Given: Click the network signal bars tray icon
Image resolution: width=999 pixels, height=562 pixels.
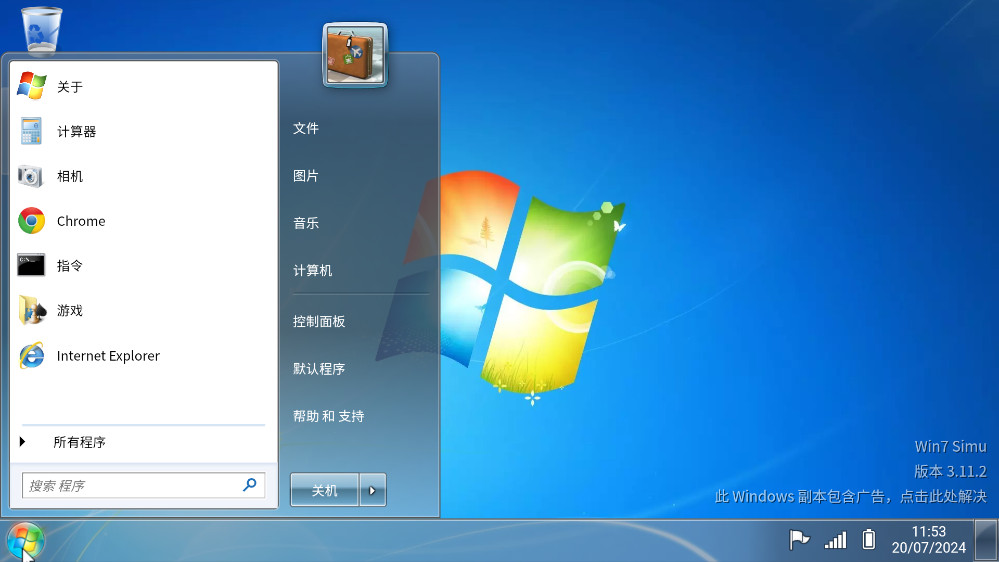Looking at the screenshot, I should tap(835, 540).
